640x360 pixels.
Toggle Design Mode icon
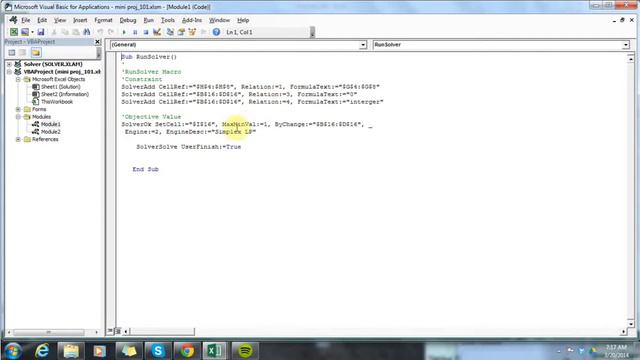point(157,32)
